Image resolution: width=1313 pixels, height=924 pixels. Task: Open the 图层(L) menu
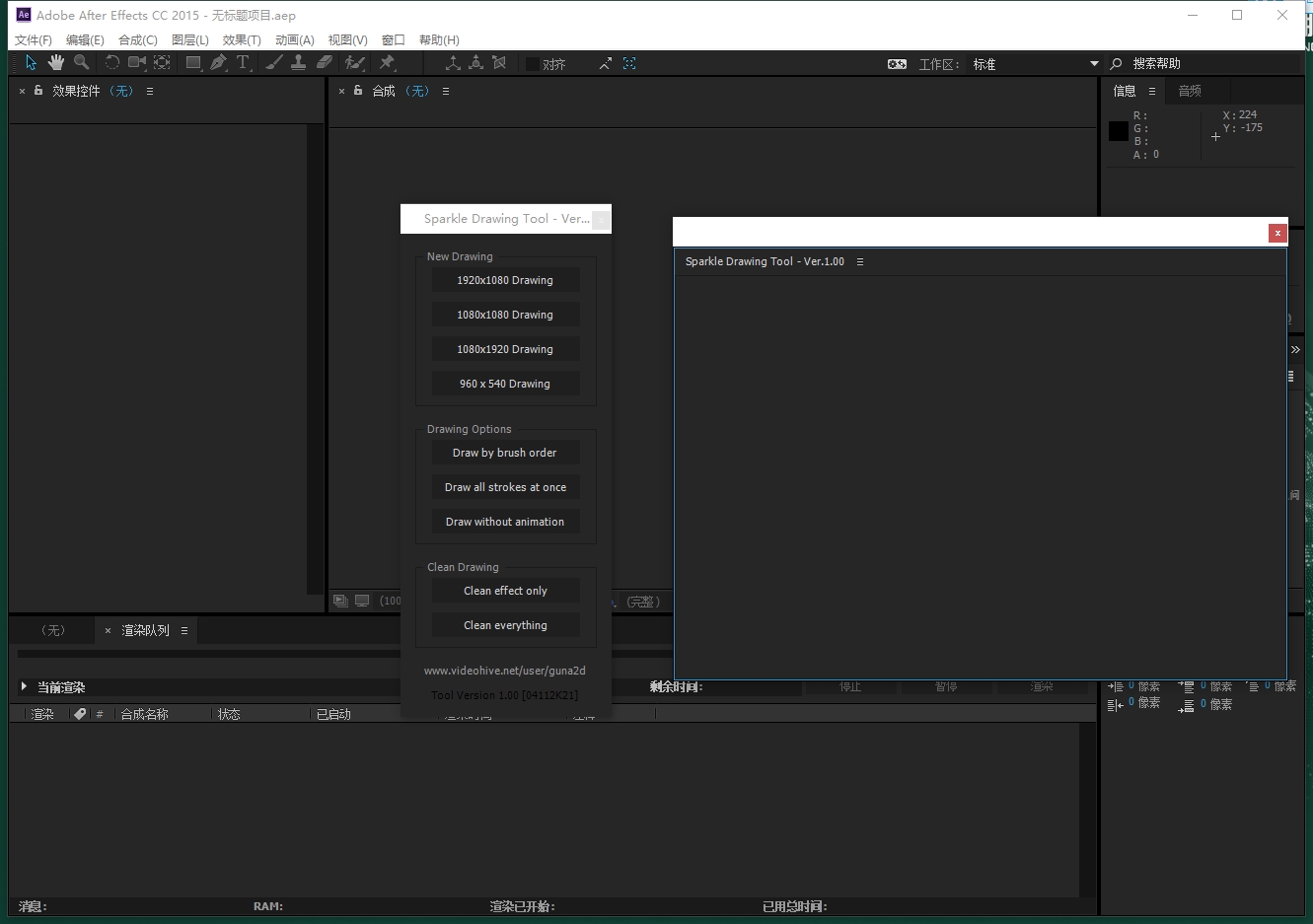click(x=190, y=40)
